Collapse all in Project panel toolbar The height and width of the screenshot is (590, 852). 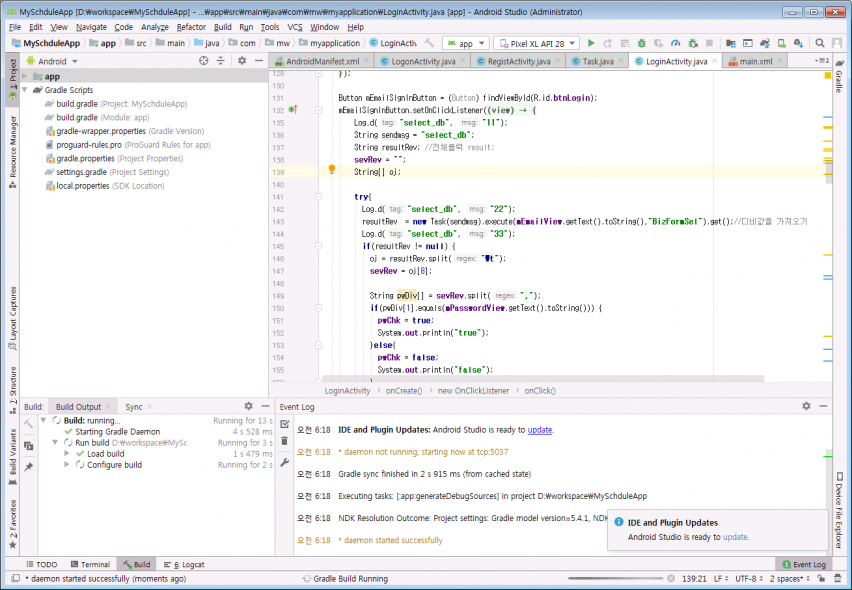pos(221,61)
